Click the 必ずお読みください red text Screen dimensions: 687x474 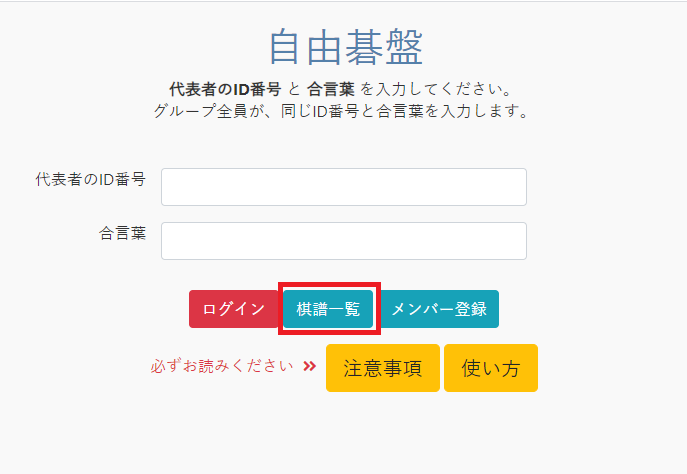(222, 366)
